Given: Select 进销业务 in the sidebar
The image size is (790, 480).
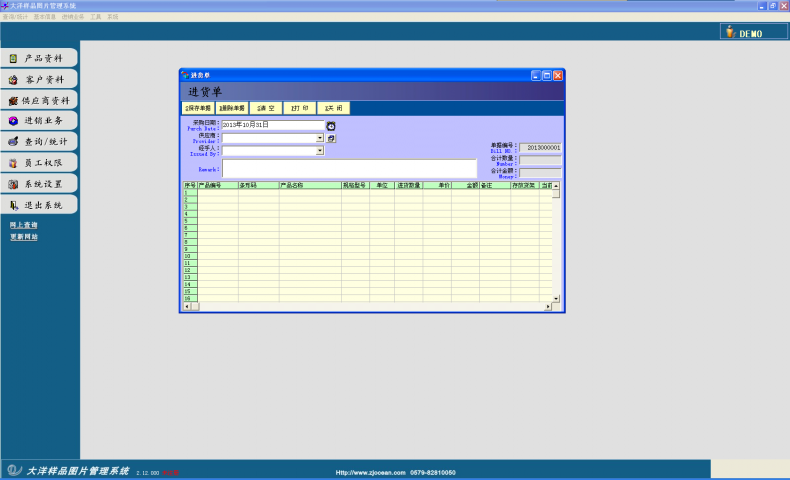Looking at the screenshot, I should [38, 121].
